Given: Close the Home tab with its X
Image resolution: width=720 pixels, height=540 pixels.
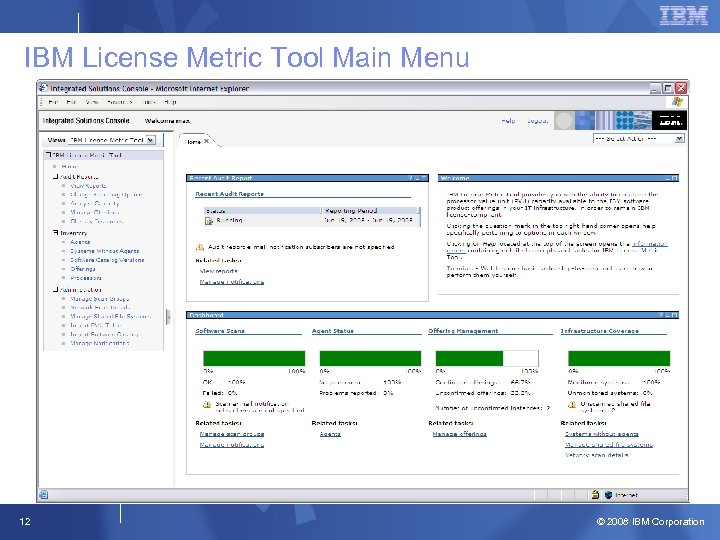Looking at the screenshot, I should click(x=207, y=141).
